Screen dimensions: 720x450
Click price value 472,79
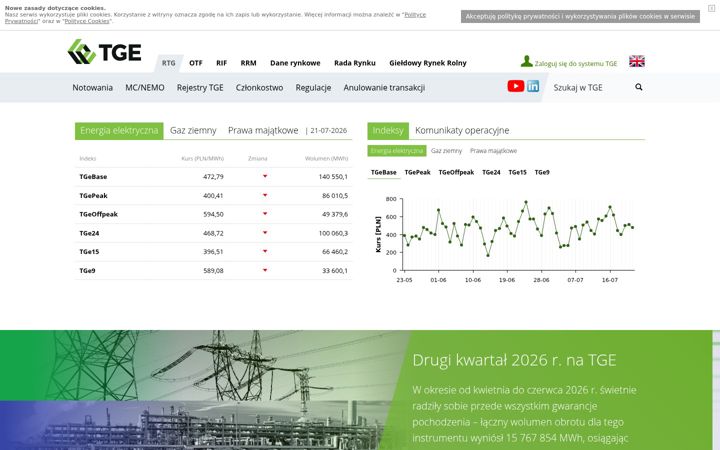point(213,177)
